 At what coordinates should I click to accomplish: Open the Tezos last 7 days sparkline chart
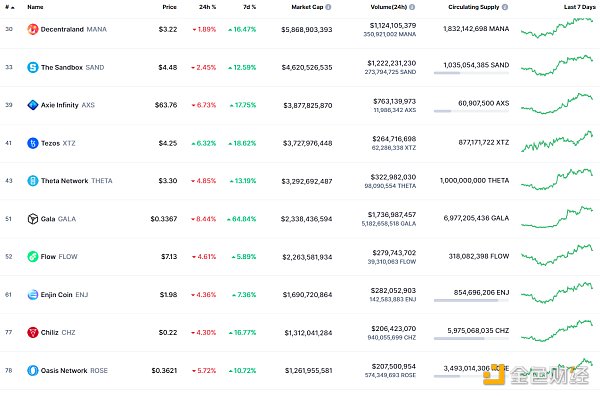[x=557, y=142]
